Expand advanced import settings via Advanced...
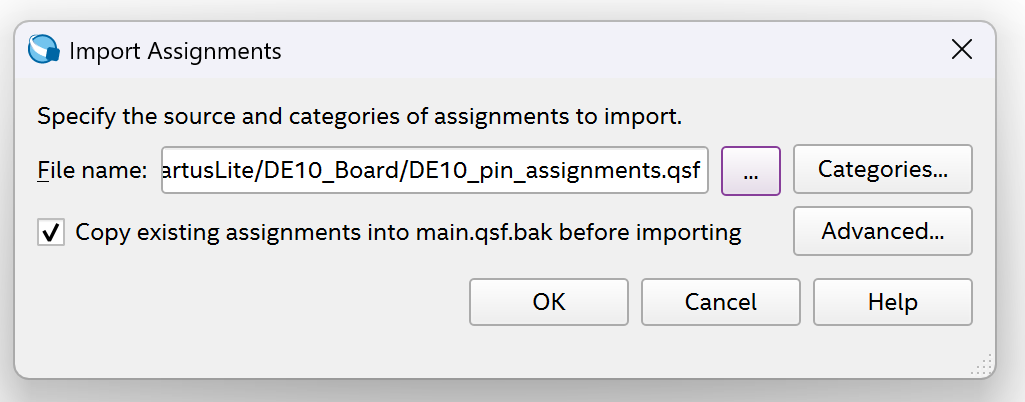Screen dimensions: 1025x402 pyautogui.click(x=882, y=231)
